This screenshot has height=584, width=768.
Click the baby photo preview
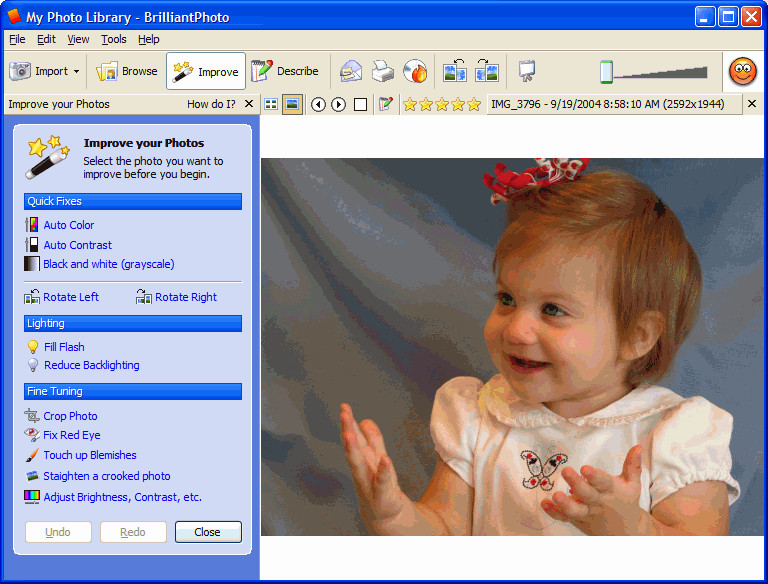(512, 347)
